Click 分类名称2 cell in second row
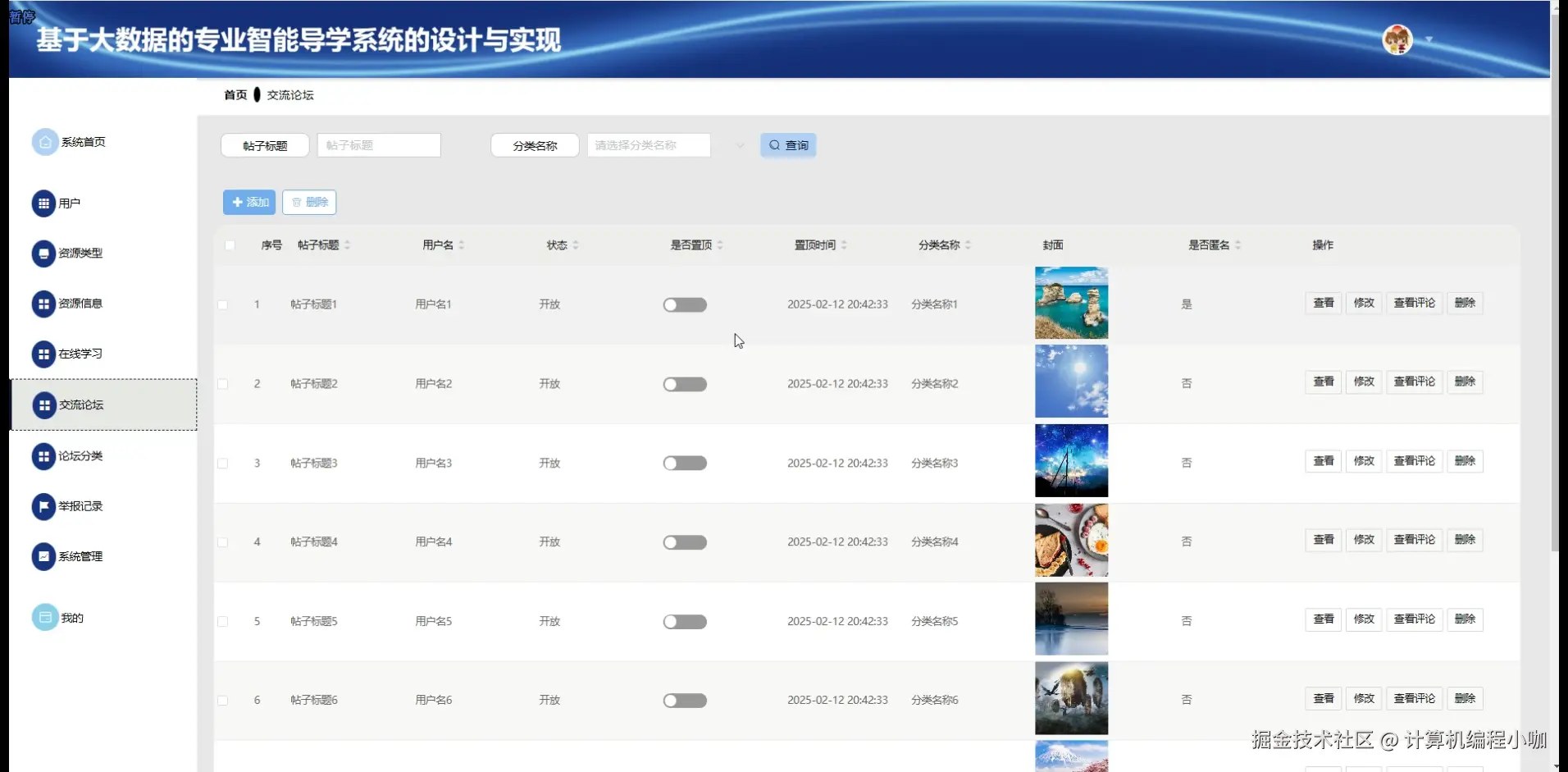The image size is (1568, 772). (934, 384)
